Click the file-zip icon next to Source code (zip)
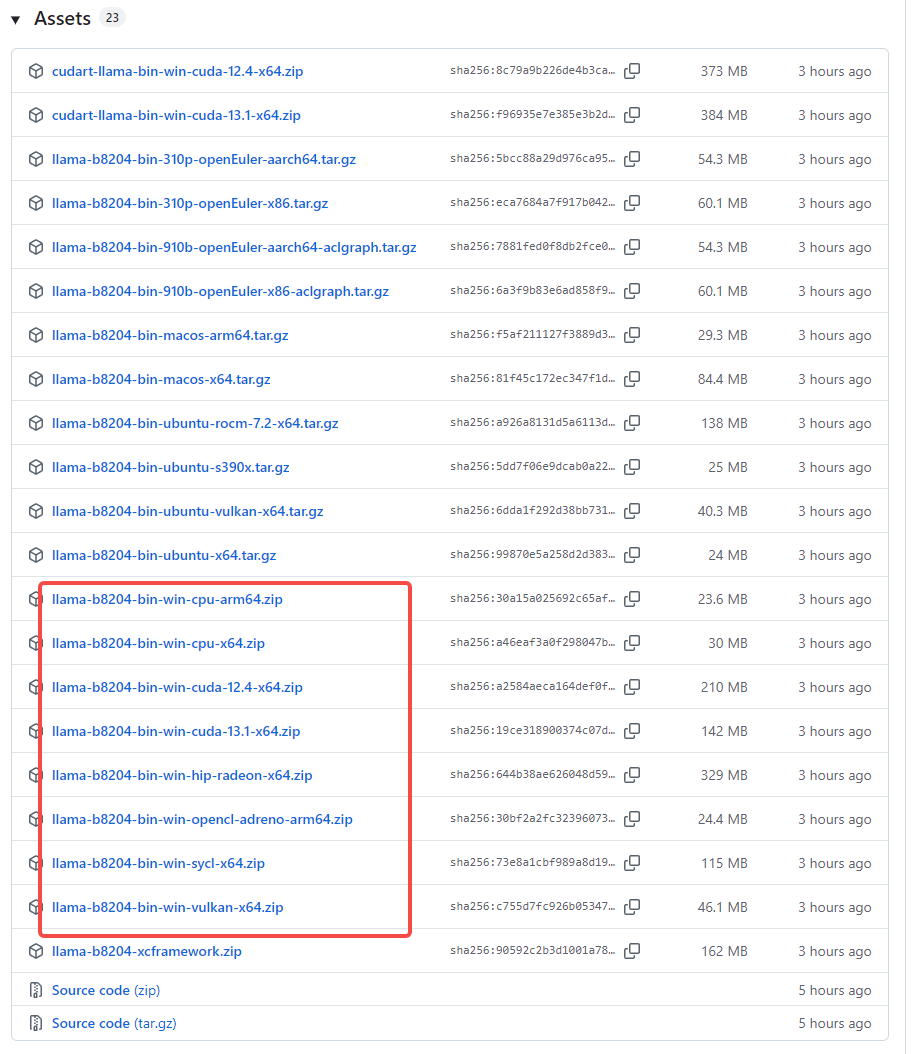This screenshot has height=1054, width=924. [x=36, y=990]
